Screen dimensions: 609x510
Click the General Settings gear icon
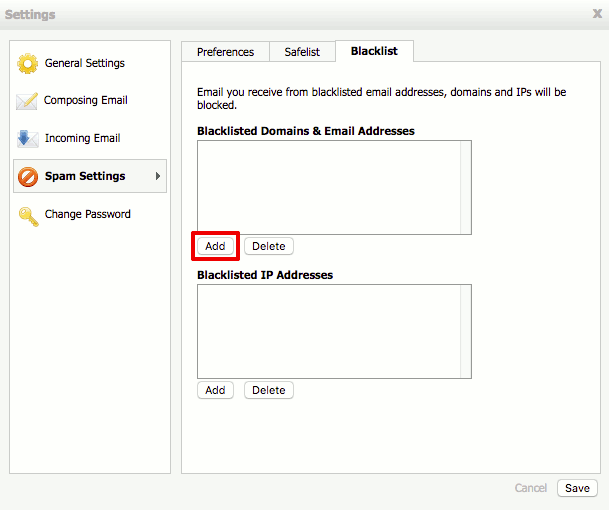pyautogui.click(x=28, y=63)
